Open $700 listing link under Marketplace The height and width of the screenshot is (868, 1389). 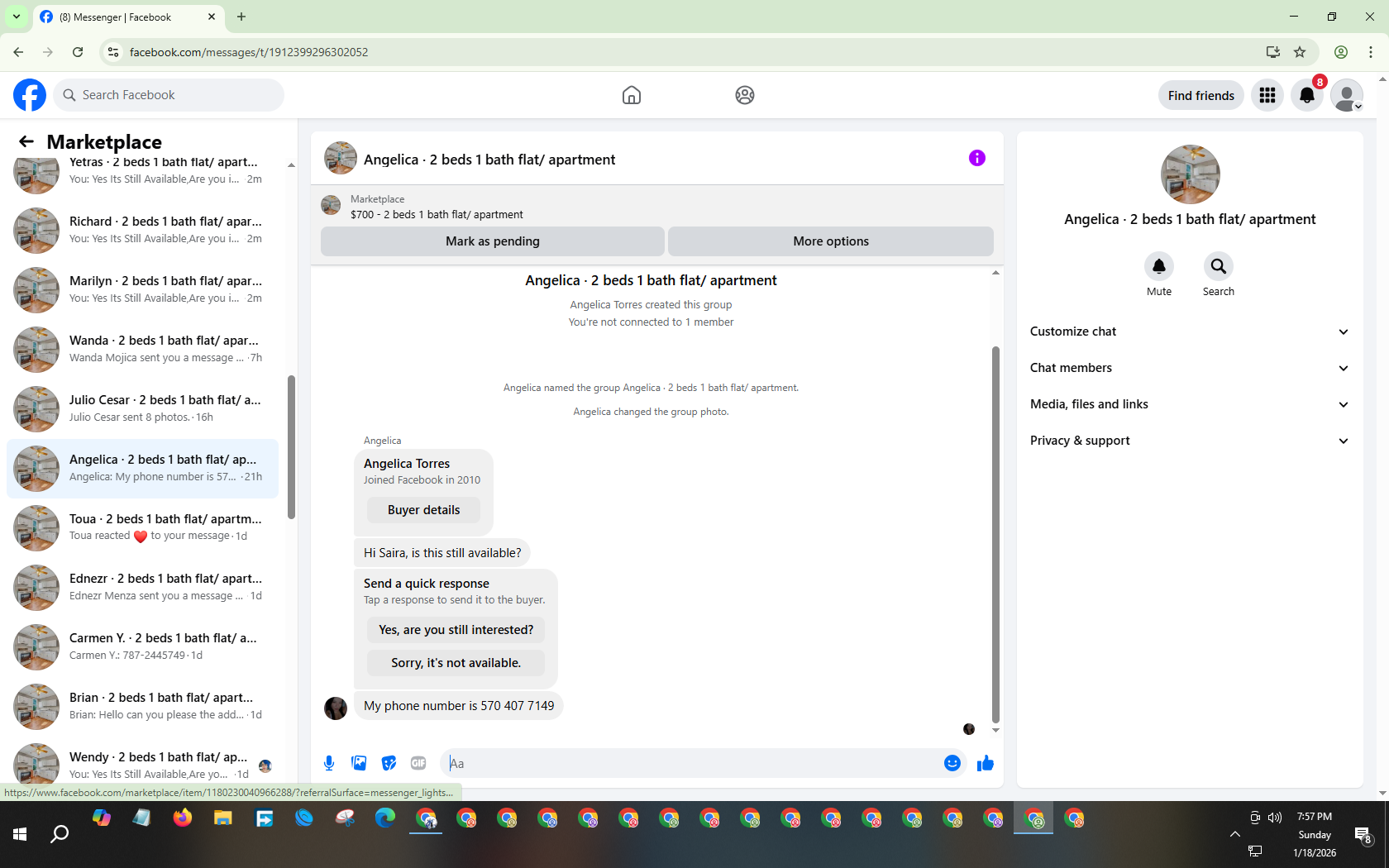coord(437,214)
